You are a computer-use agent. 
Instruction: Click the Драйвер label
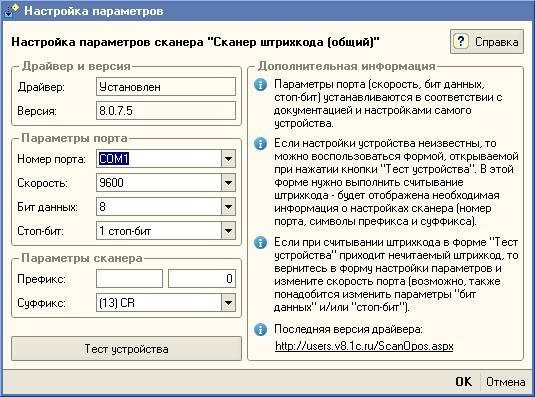[41, 87]
